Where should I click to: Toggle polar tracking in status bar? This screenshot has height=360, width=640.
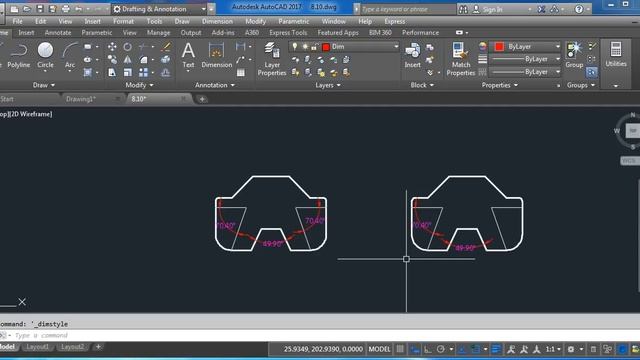coord(440,349)
